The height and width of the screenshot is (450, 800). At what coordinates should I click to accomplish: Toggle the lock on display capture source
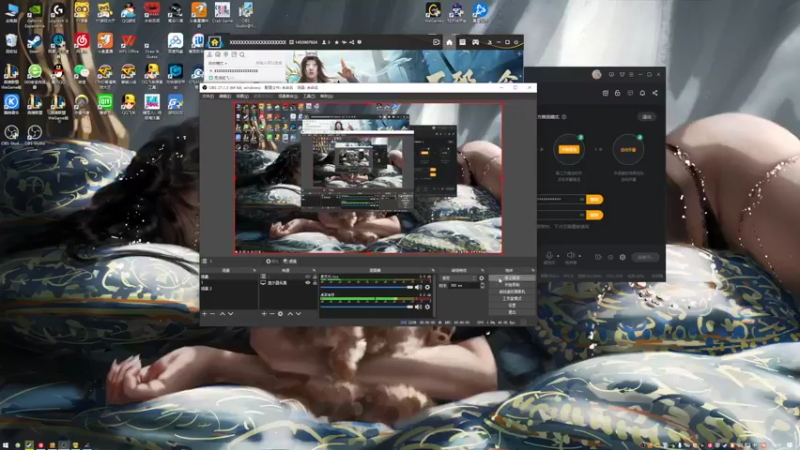click(315, 283)
